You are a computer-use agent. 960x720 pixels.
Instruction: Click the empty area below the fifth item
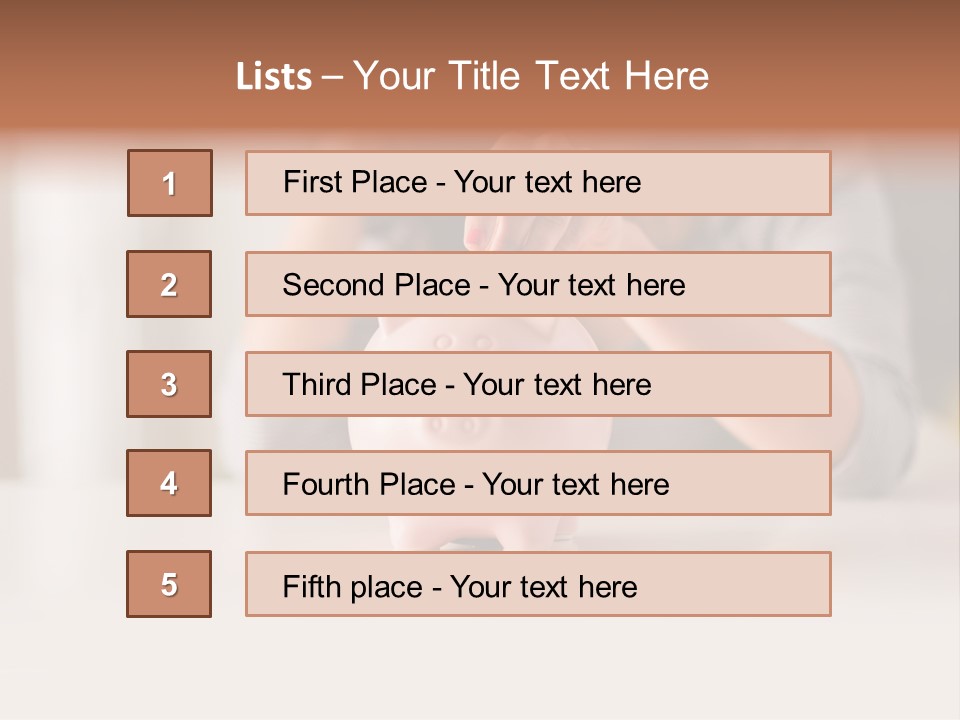tap(480, 665)
